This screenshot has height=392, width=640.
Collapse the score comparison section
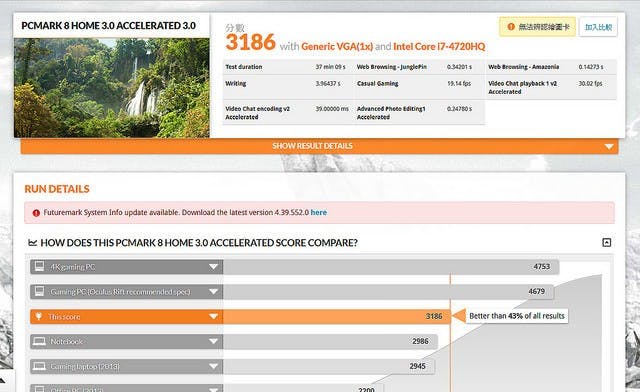tap(607, 243)
